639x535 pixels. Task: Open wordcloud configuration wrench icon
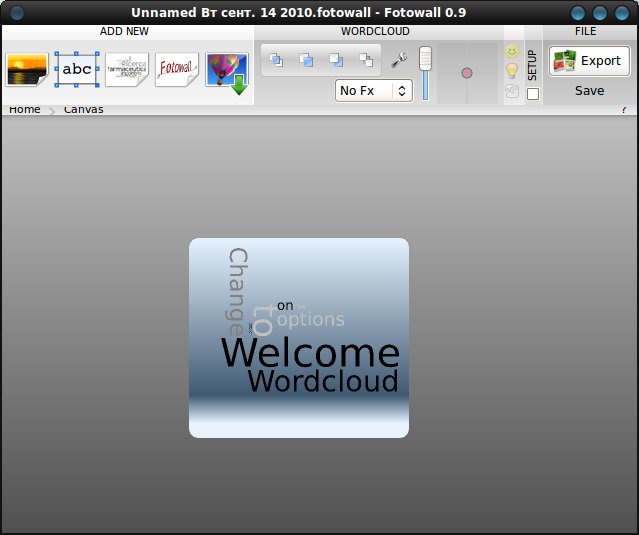click(399, 60)
